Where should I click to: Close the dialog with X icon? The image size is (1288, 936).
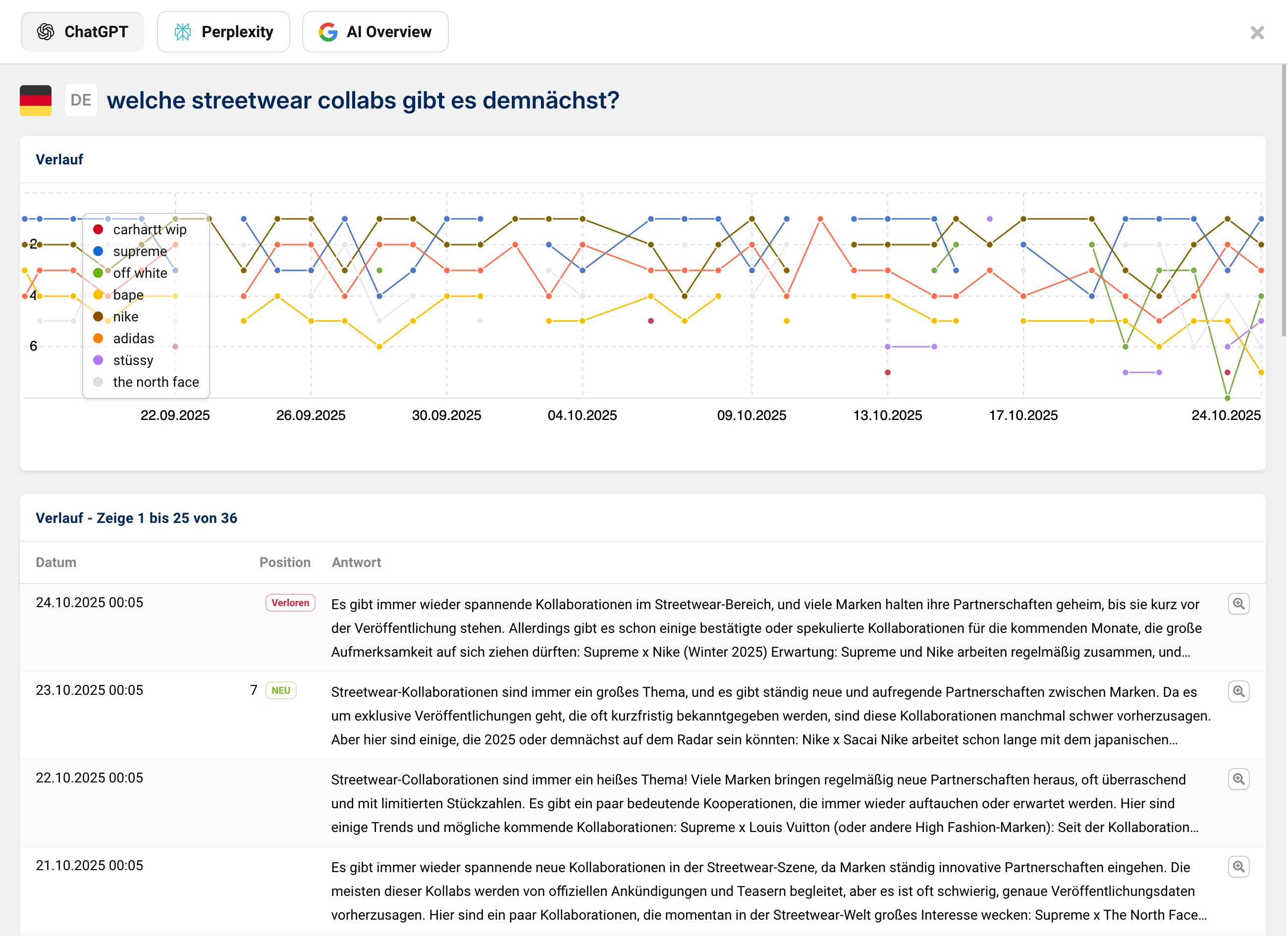tap(1257, 32)
